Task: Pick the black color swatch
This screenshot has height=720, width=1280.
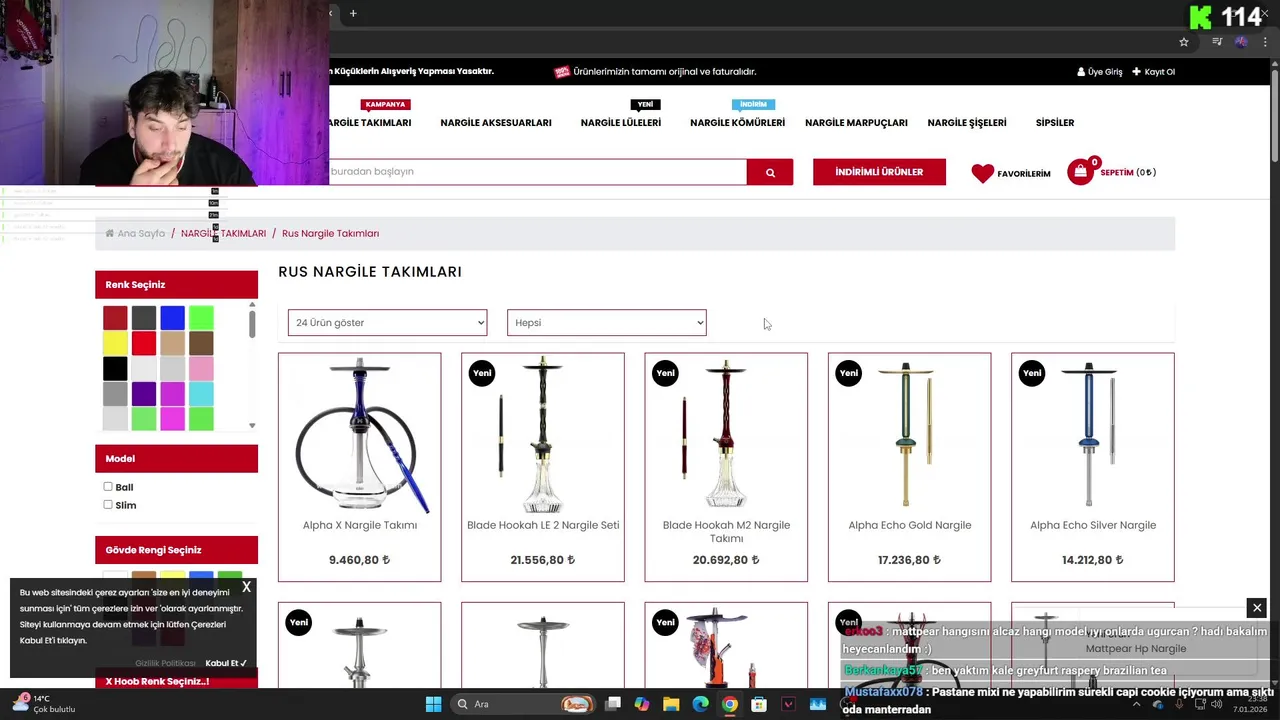Action: coord(115,369)
